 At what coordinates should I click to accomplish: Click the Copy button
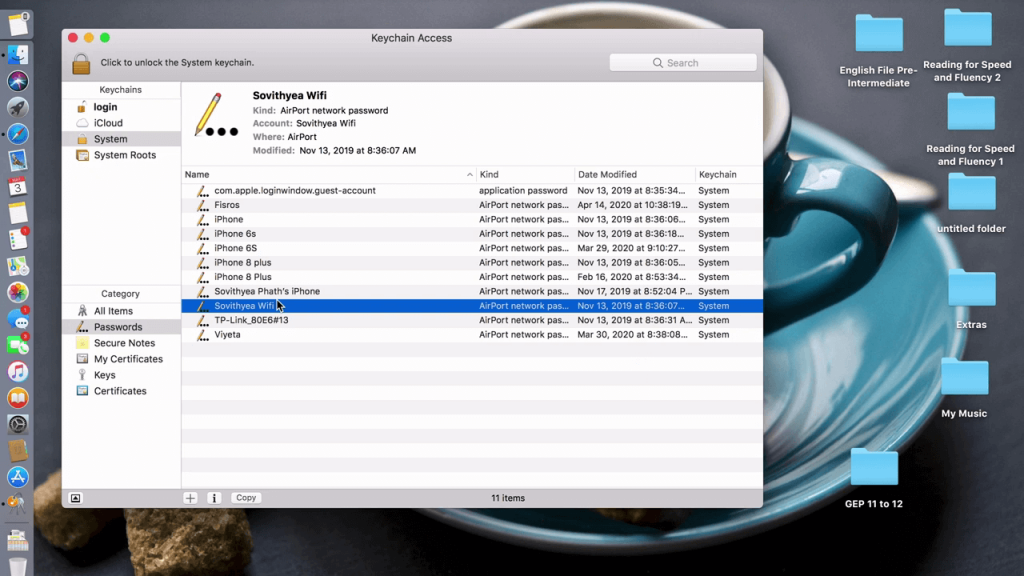(246, 498)
